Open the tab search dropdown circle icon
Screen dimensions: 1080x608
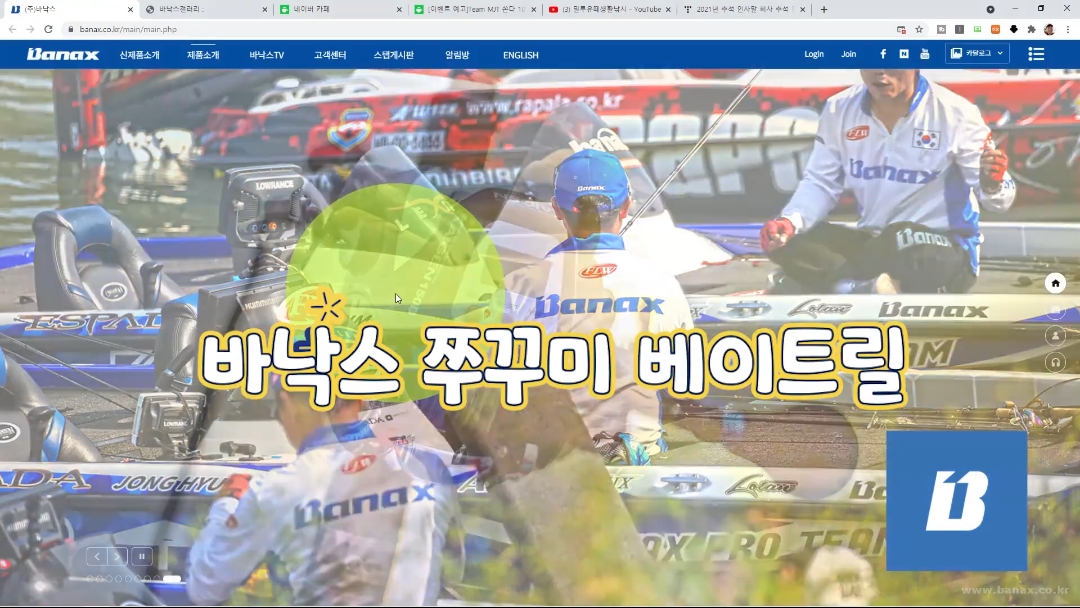coord(990,10)
